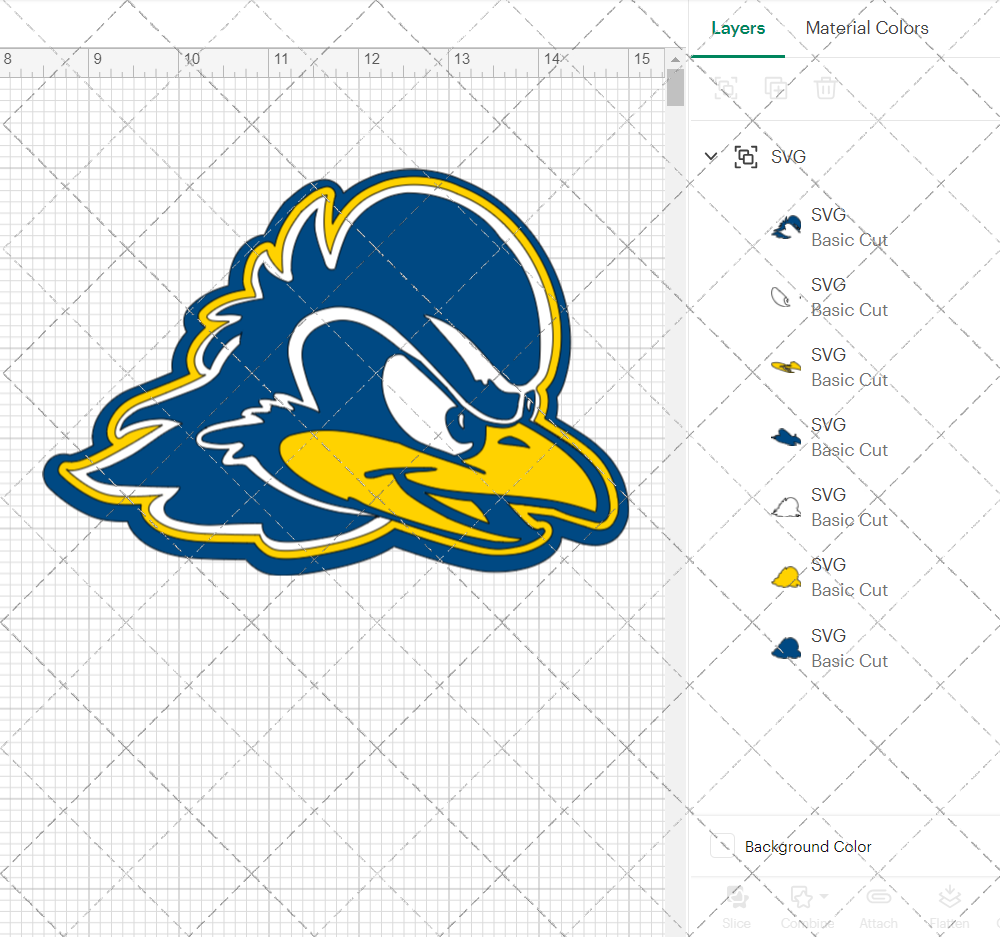The height and width of the screenshot is (937, 1000).
Task: Click the Flatten button
Action: (x=950, y=907)
